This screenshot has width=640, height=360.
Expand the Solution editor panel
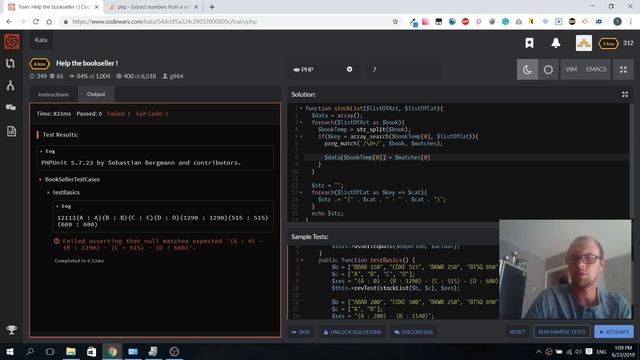(x=625, y=94)
